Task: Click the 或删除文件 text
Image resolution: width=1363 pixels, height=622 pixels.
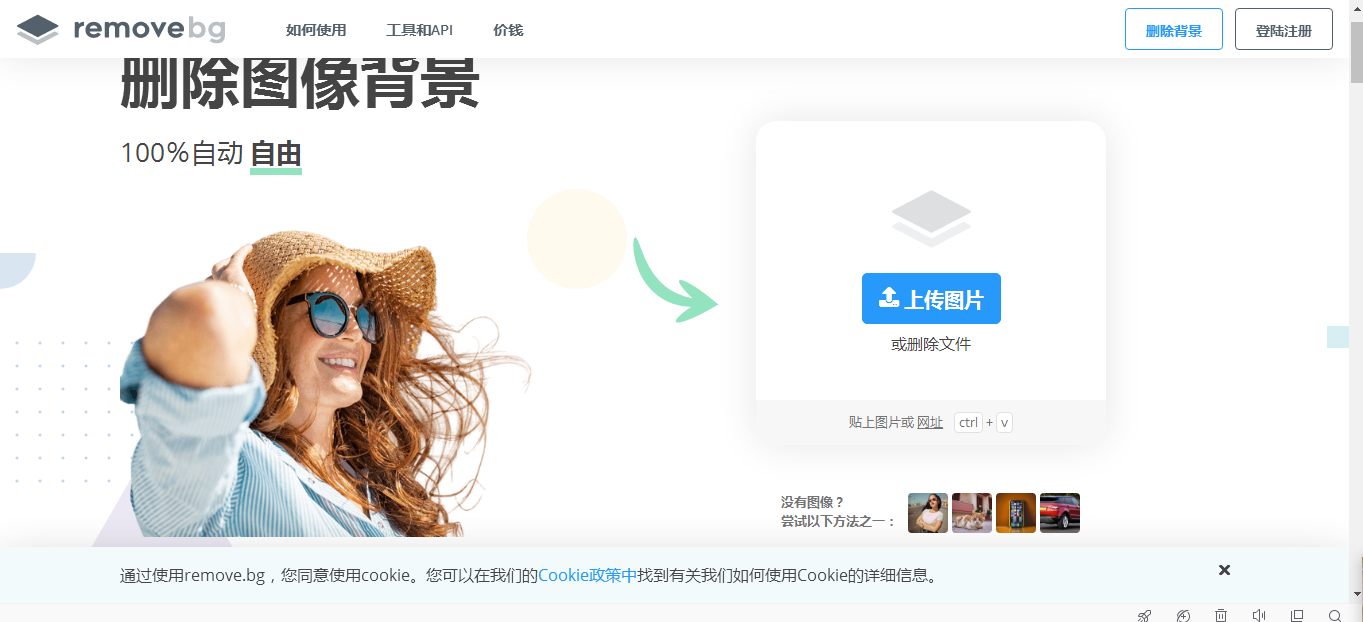Action: [931, 344]
